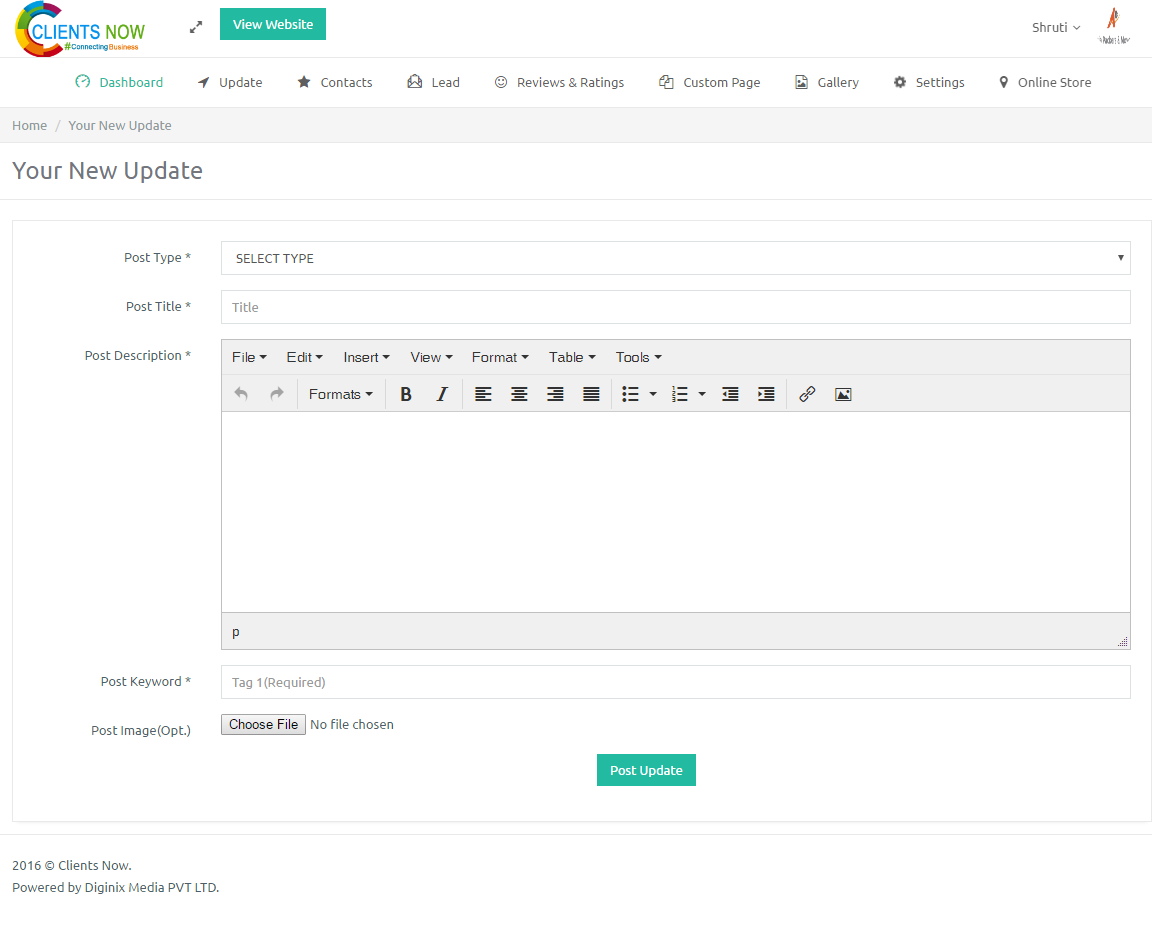The width and height of the screenshot is (1152, 938).
Task: Open the Custom Page navigation link
Action: pos(710,82)
